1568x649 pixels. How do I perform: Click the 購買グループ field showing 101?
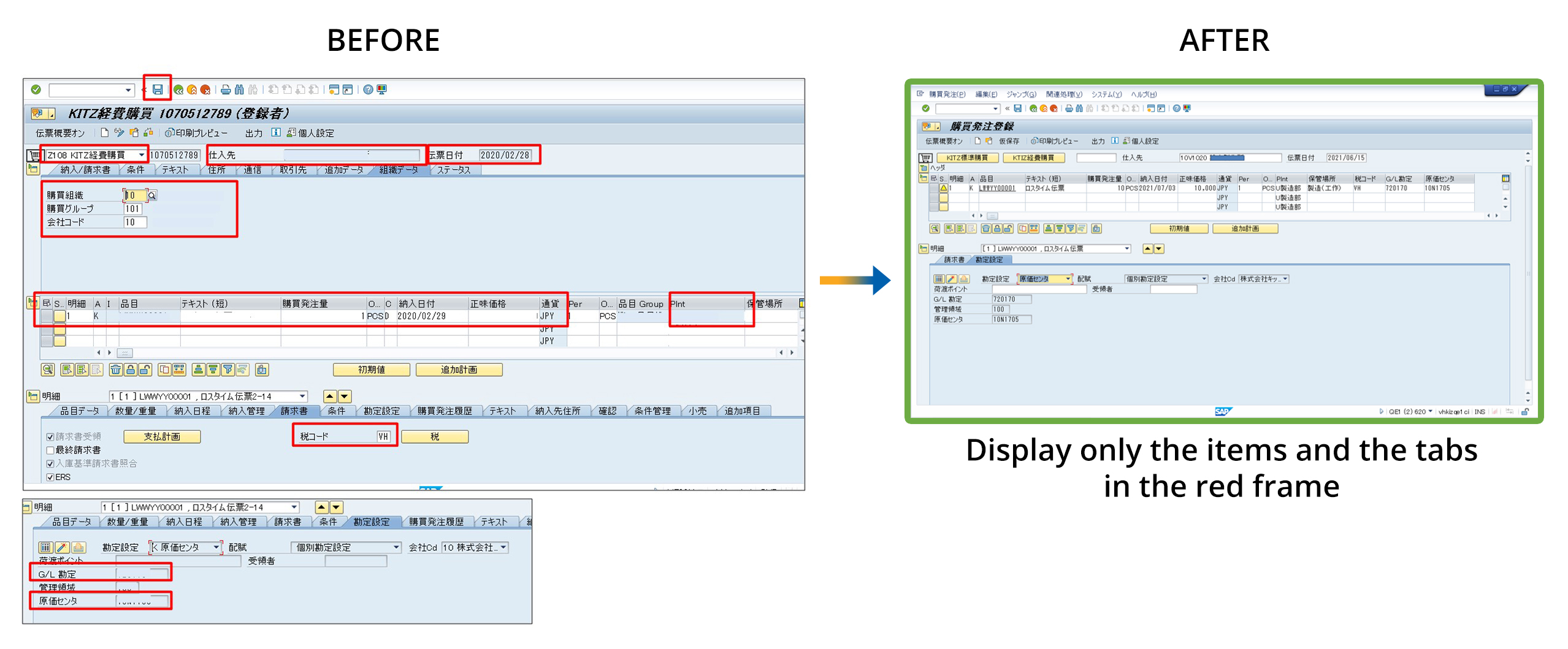[133, 209]
